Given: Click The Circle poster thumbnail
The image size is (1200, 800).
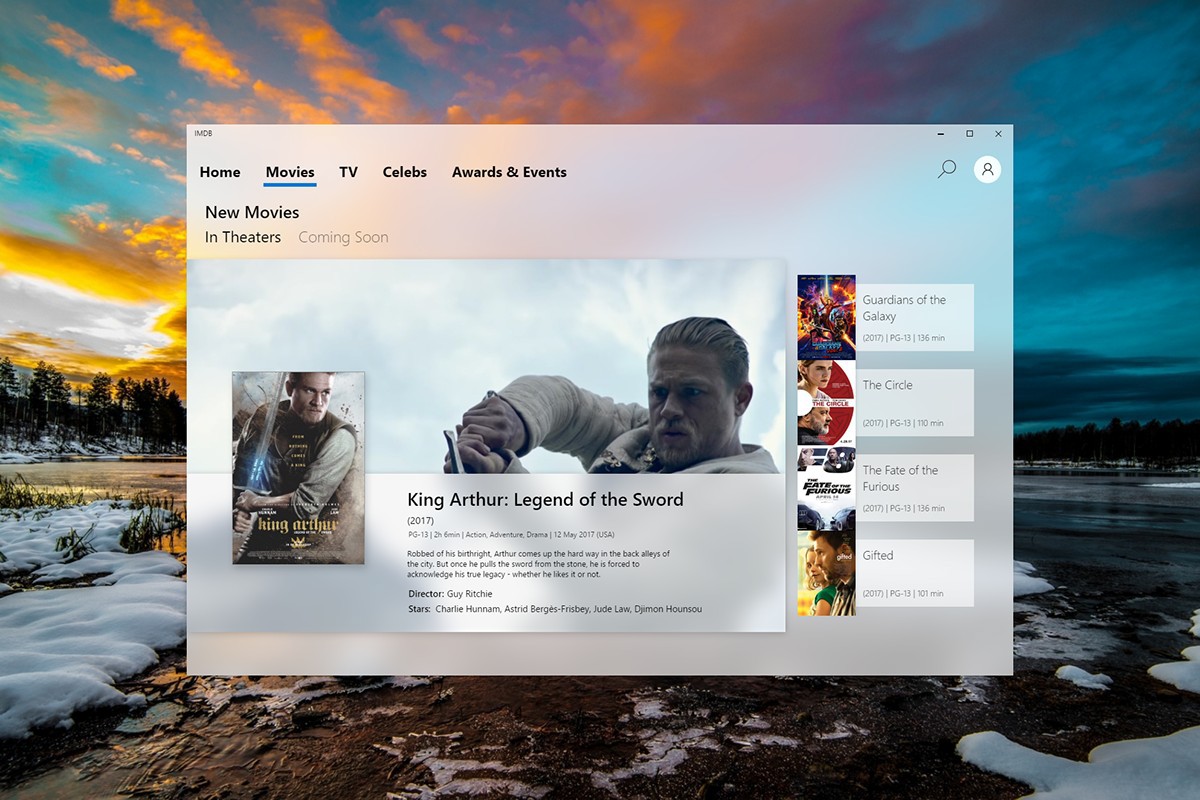Looking at the screenshot, I should pyautogui.click(x=826, y=402).
